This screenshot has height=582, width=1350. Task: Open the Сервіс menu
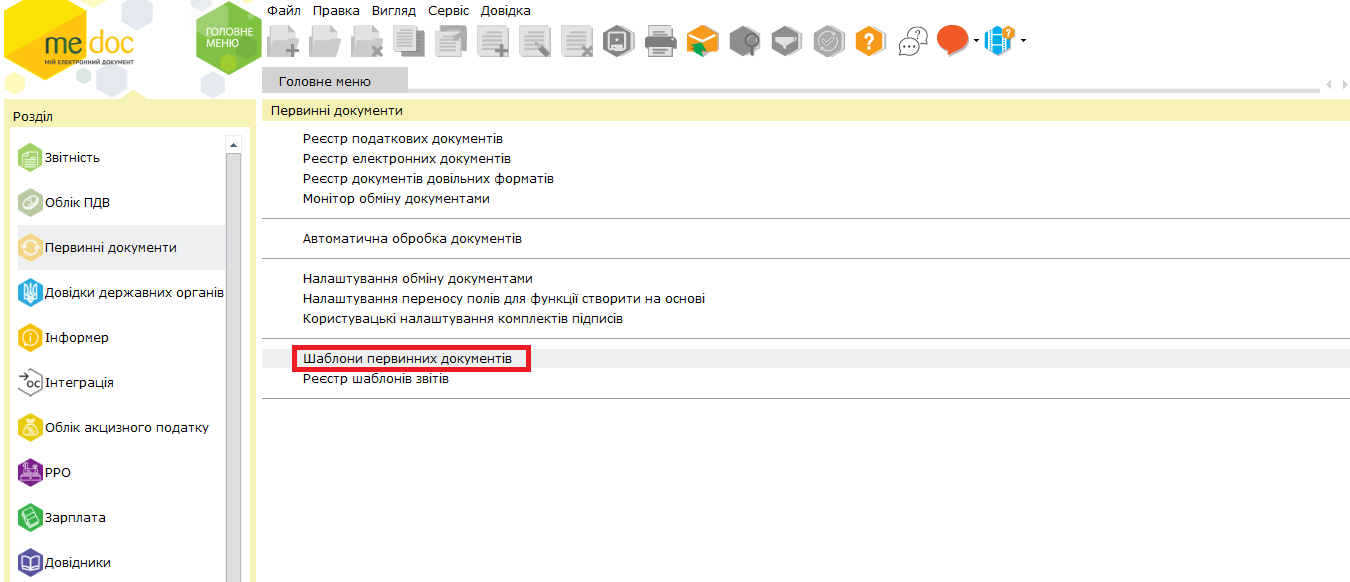(x=448, y=10)
